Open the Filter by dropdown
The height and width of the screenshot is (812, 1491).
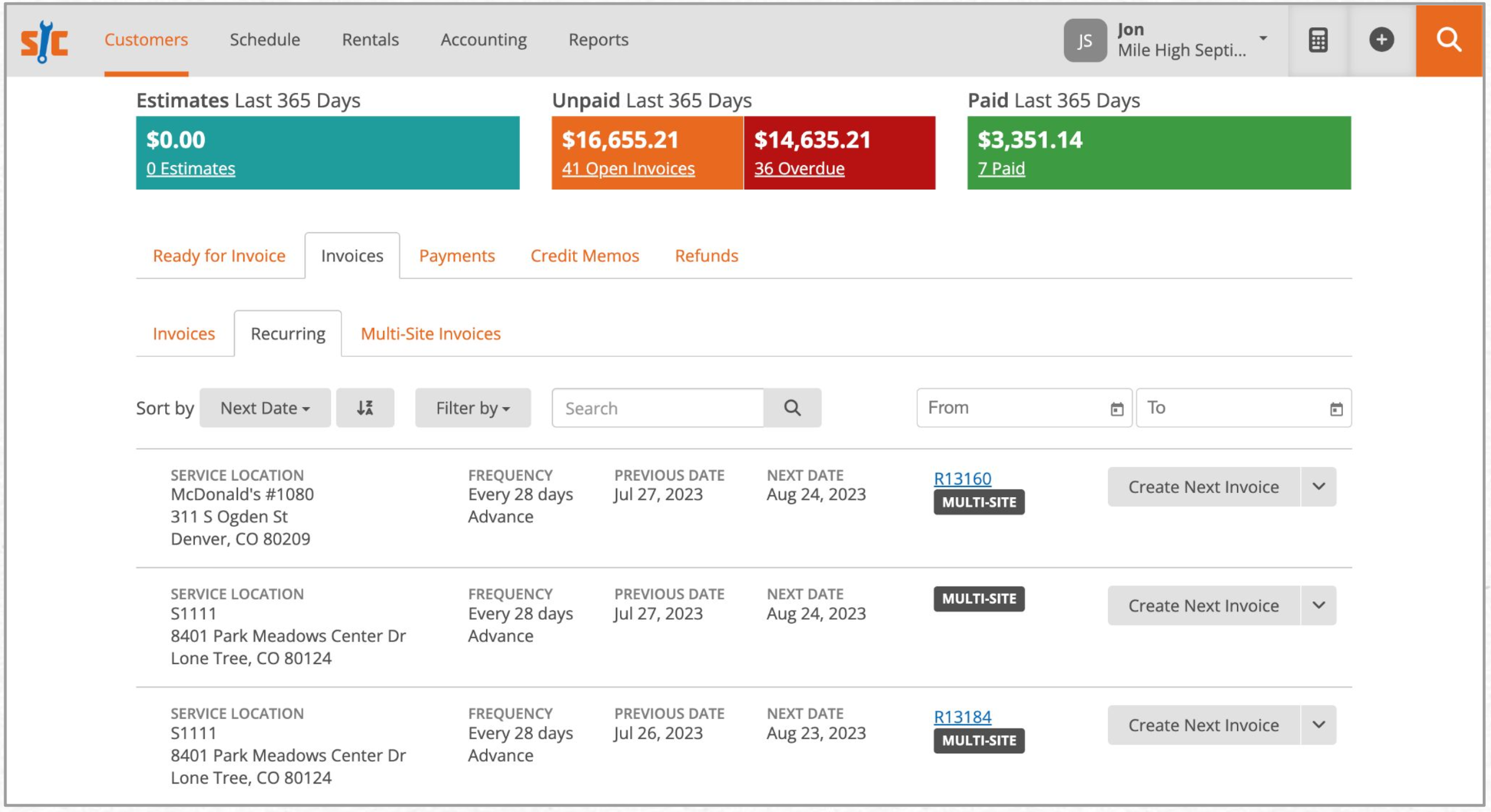point(472,407)
